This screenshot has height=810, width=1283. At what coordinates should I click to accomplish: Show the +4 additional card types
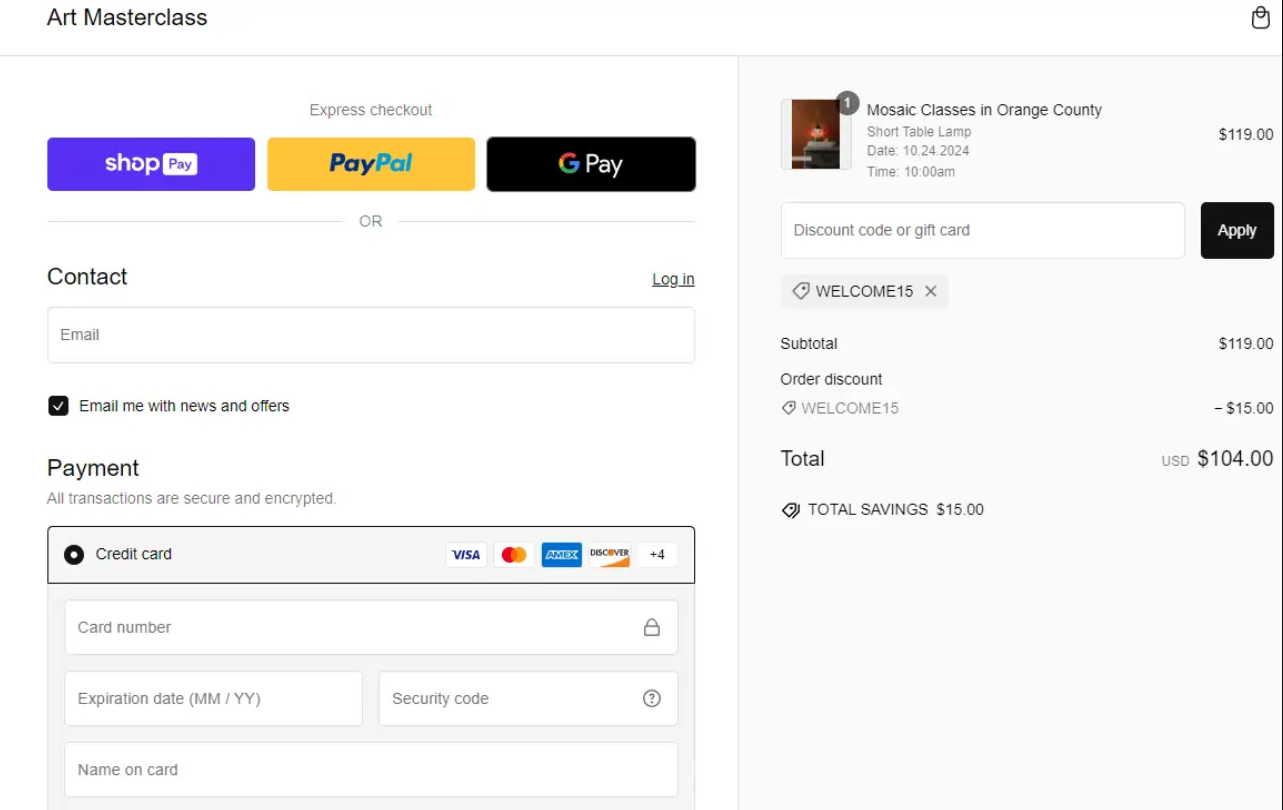657,555
